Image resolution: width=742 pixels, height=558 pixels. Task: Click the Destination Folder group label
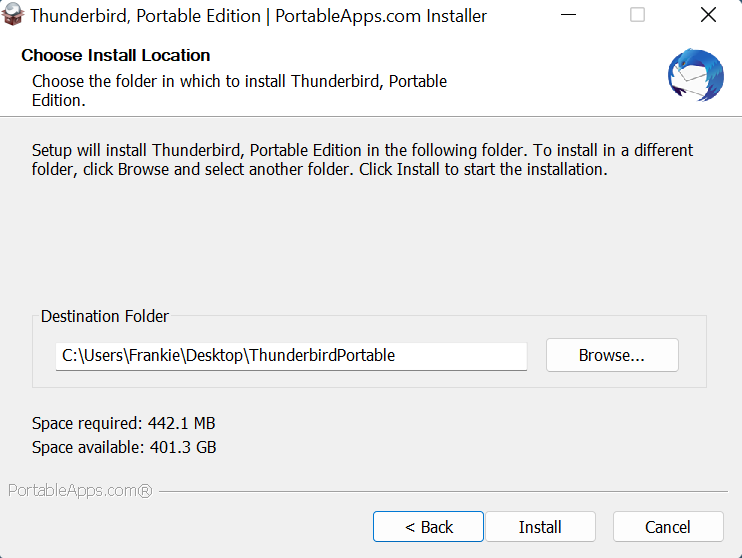point(105,316)
